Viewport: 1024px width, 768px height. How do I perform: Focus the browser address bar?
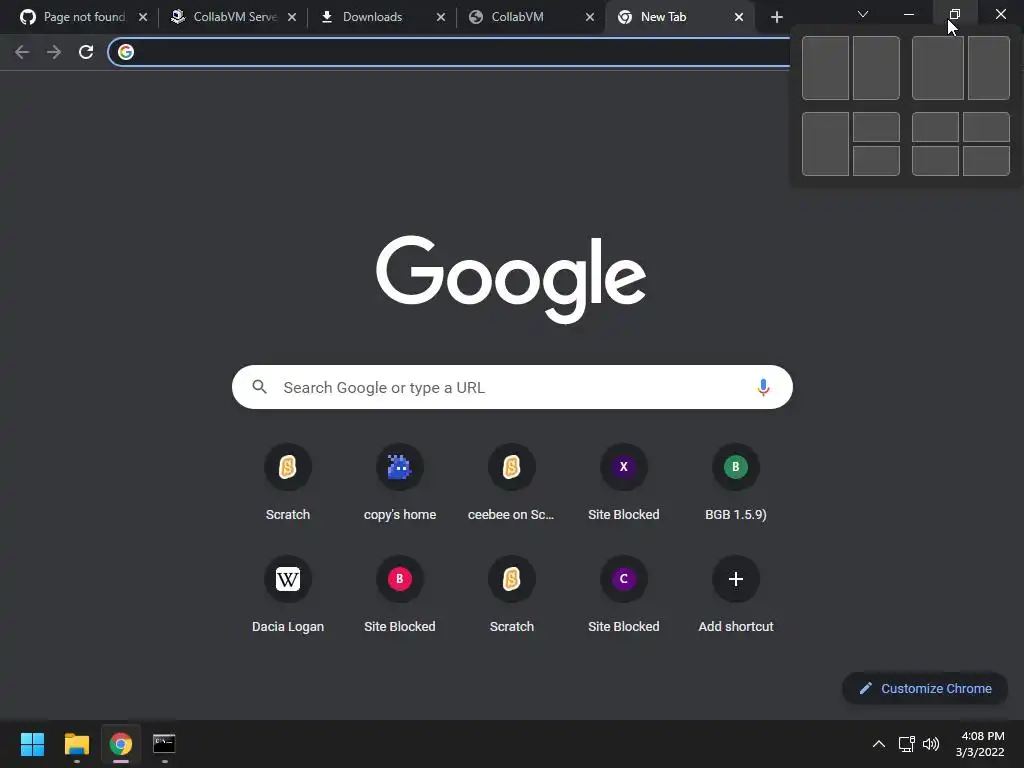451,52
